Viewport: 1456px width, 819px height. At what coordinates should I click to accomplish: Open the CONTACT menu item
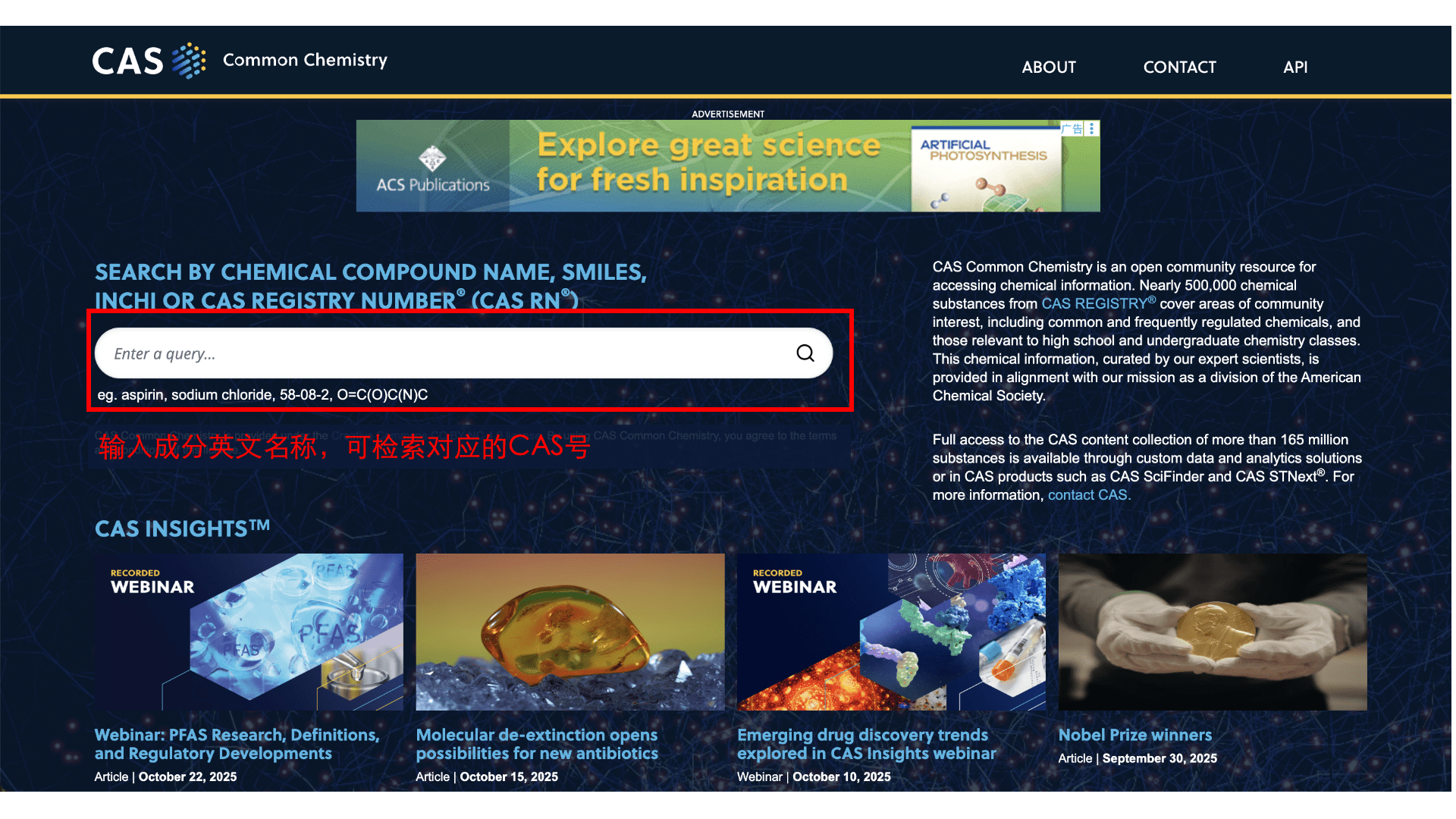click(x=1179, y=67)
